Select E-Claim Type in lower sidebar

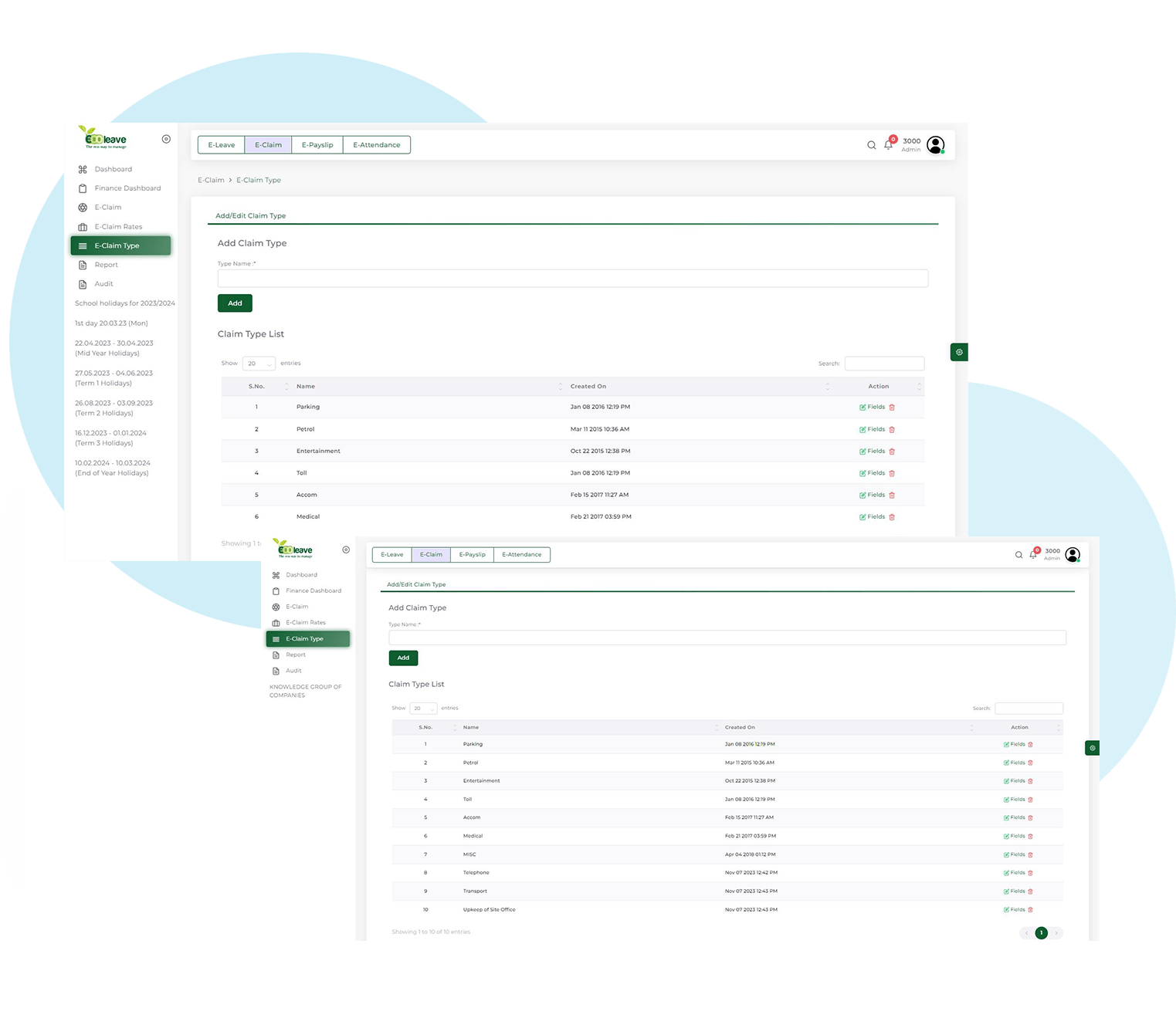[x=308, y=639]
